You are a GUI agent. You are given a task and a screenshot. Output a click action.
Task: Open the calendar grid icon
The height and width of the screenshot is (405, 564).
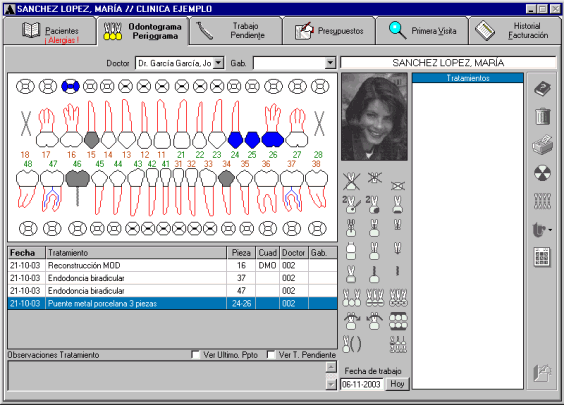pos(542,257)
